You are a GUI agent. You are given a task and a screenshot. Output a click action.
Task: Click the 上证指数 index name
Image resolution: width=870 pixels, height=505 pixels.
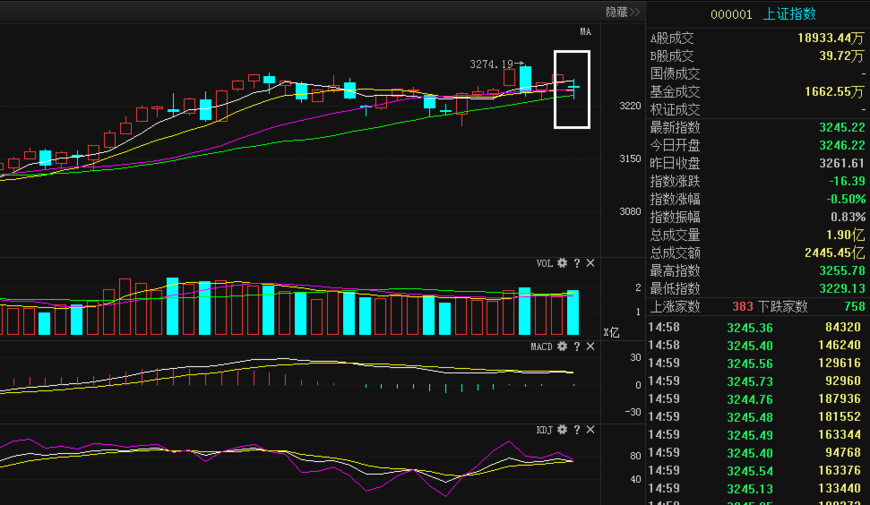coord(790,14)
